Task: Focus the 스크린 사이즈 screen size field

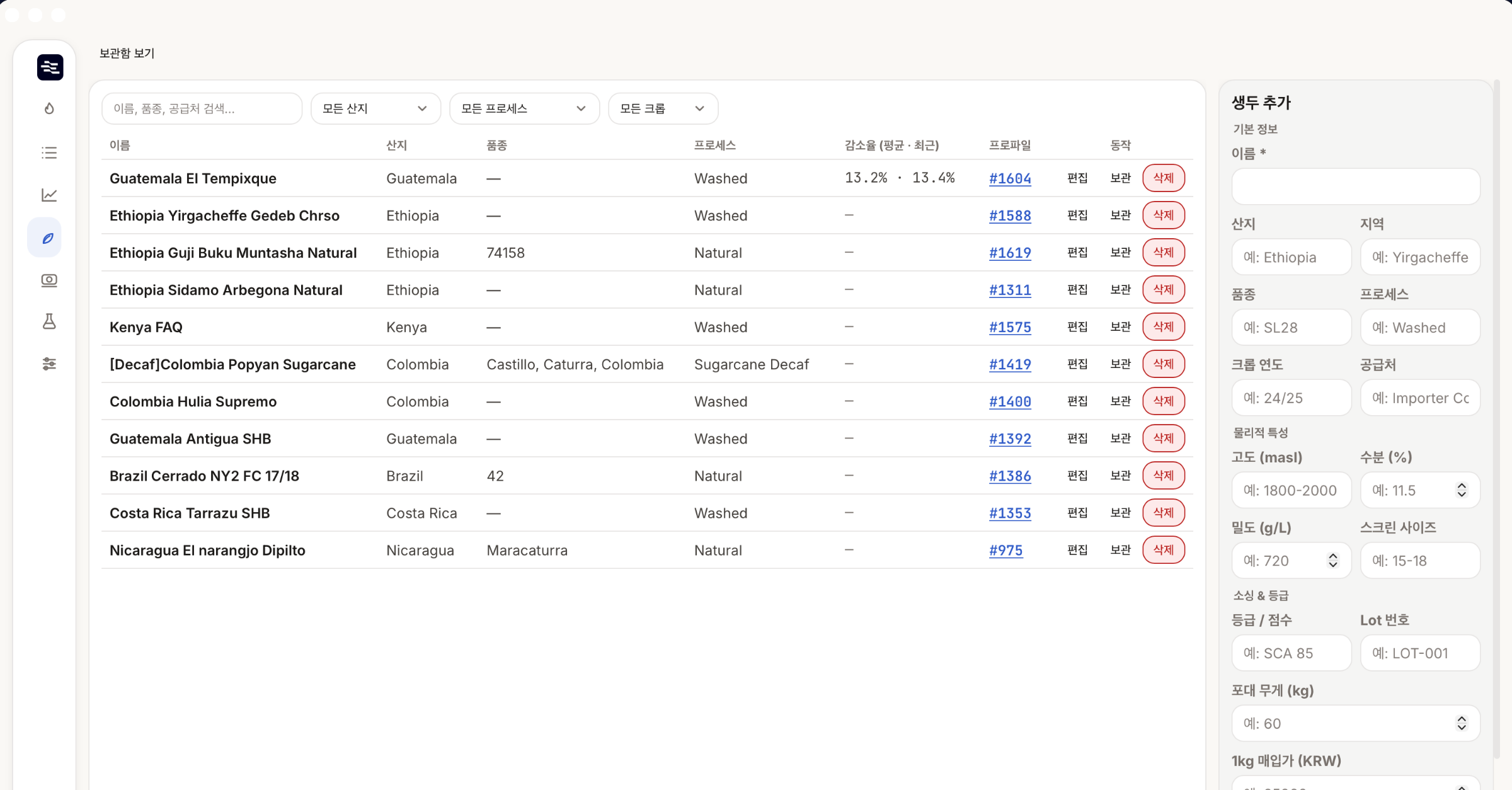Action: click(1420, 561)
